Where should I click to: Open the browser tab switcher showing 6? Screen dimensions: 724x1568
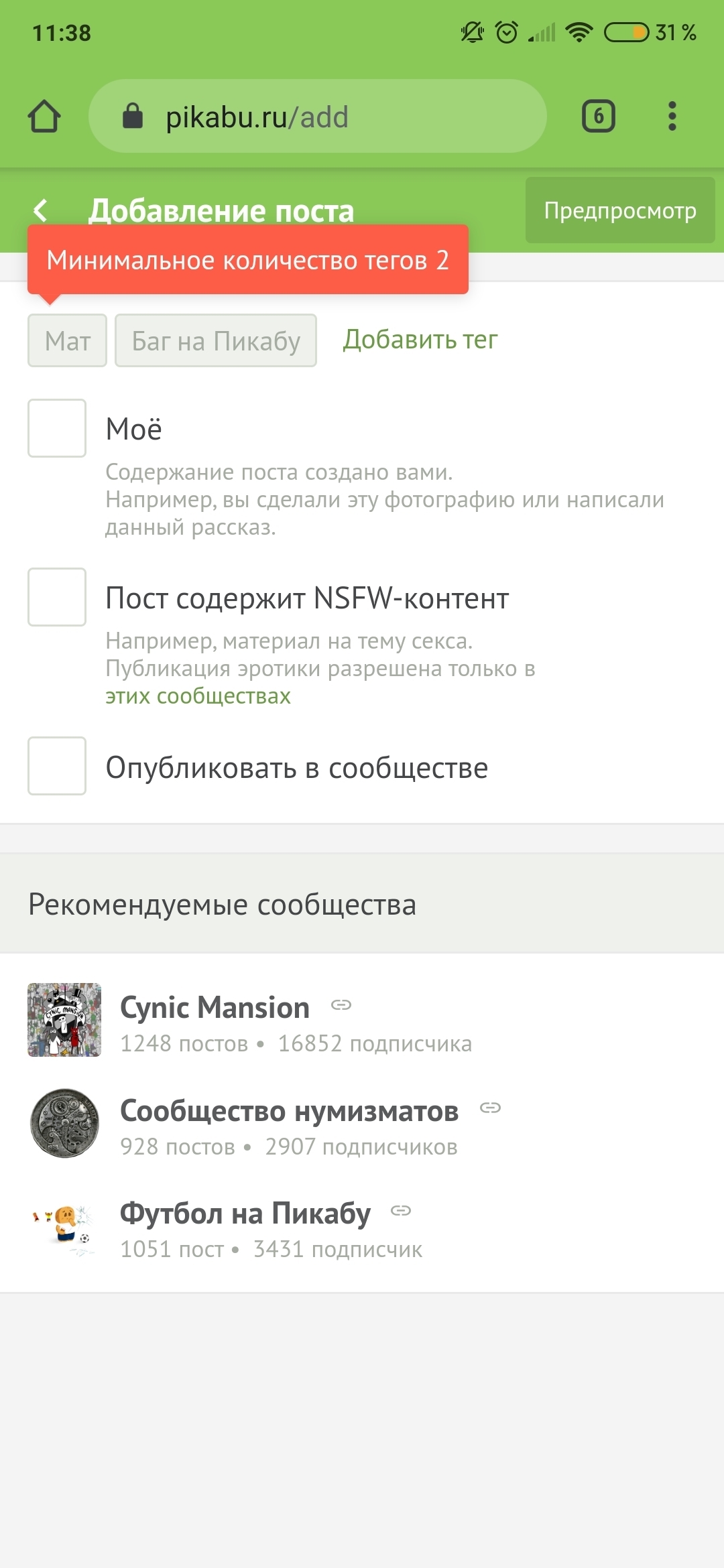[598, 117]
